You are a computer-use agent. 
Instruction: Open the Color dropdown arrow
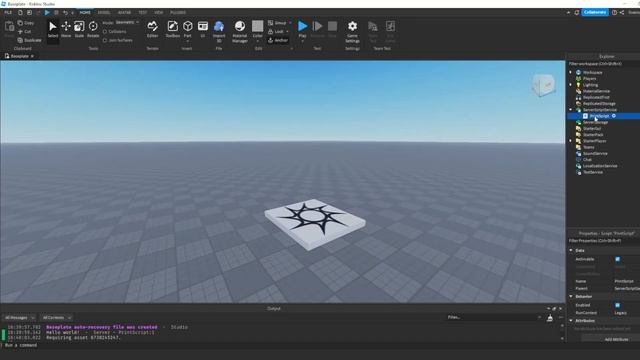tap(258, 41)
